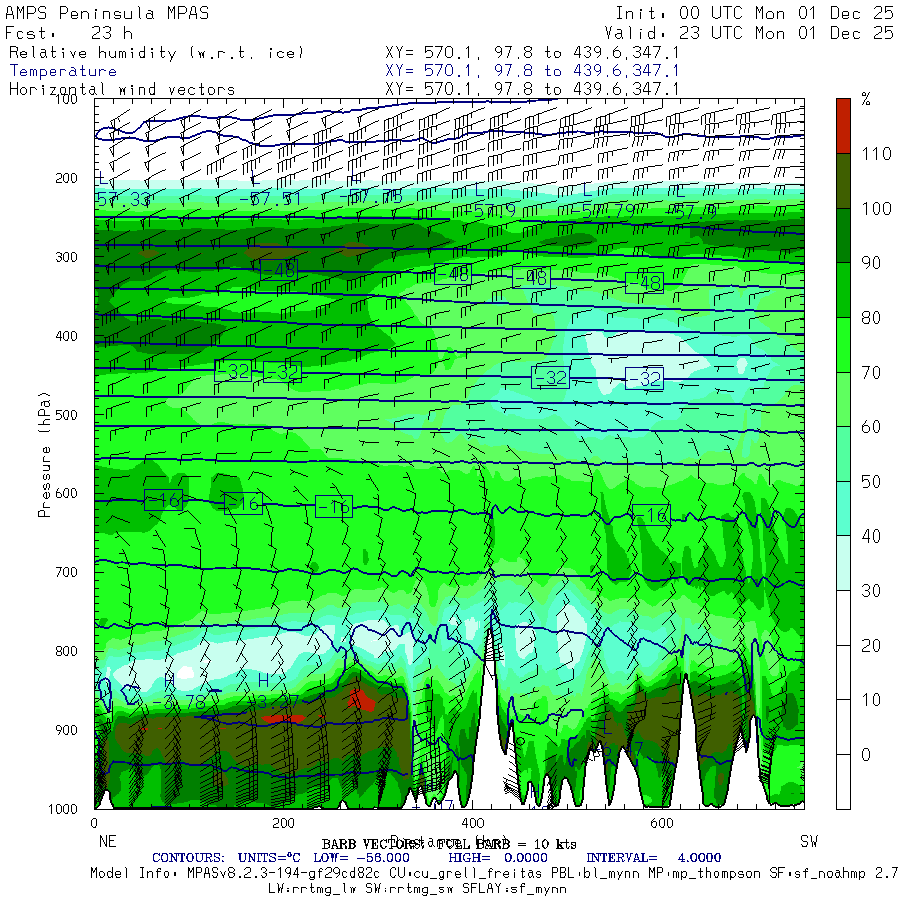Click the 'SW:rrtmg_sw' scheme text
900x900 pixels.
click(x=410, y=889)
